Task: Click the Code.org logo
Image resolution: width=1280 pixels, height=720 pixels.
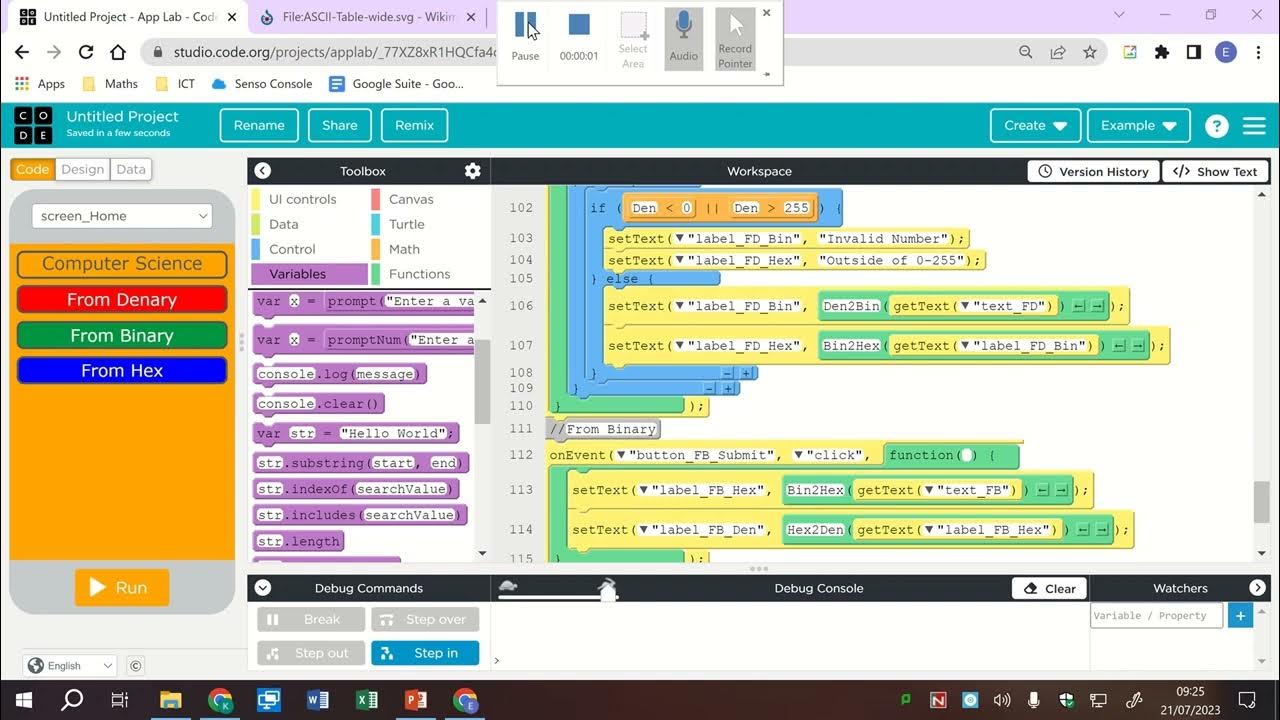Action: 33,126
